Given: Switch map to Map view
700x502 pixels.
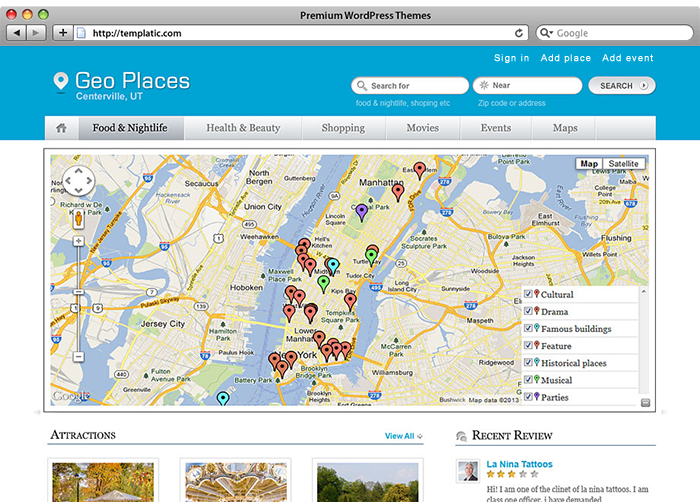Looking at the screenshot, I should 589,164.
